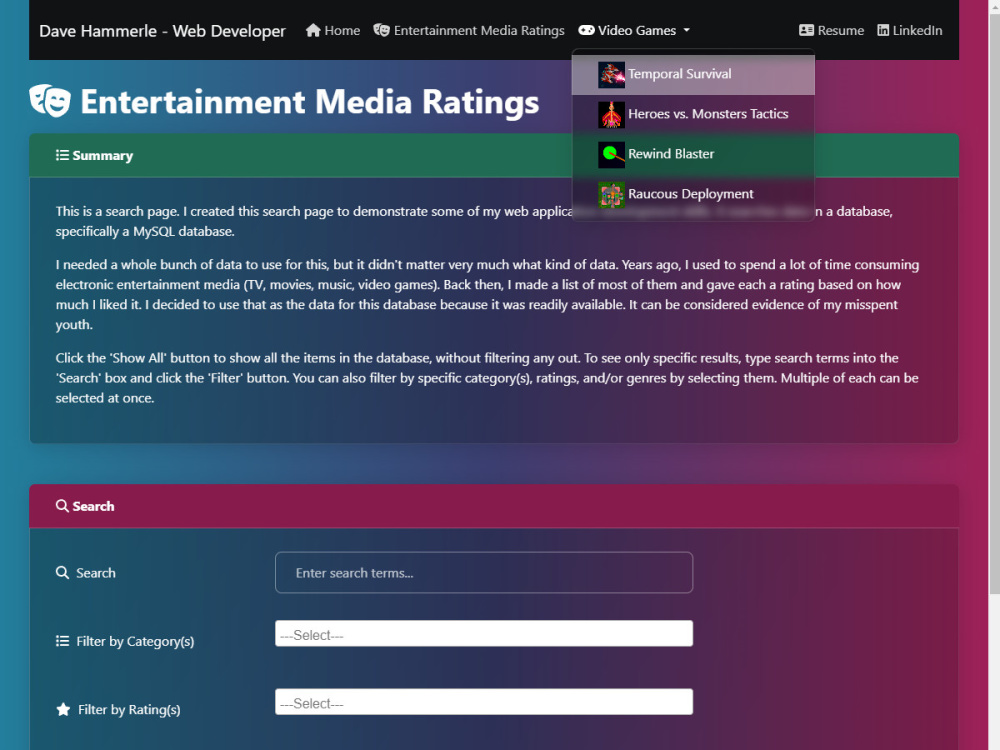Choose Rewind Blaster from the dropdown menu
Viewport: 1000px width, 750px height.
693,154
